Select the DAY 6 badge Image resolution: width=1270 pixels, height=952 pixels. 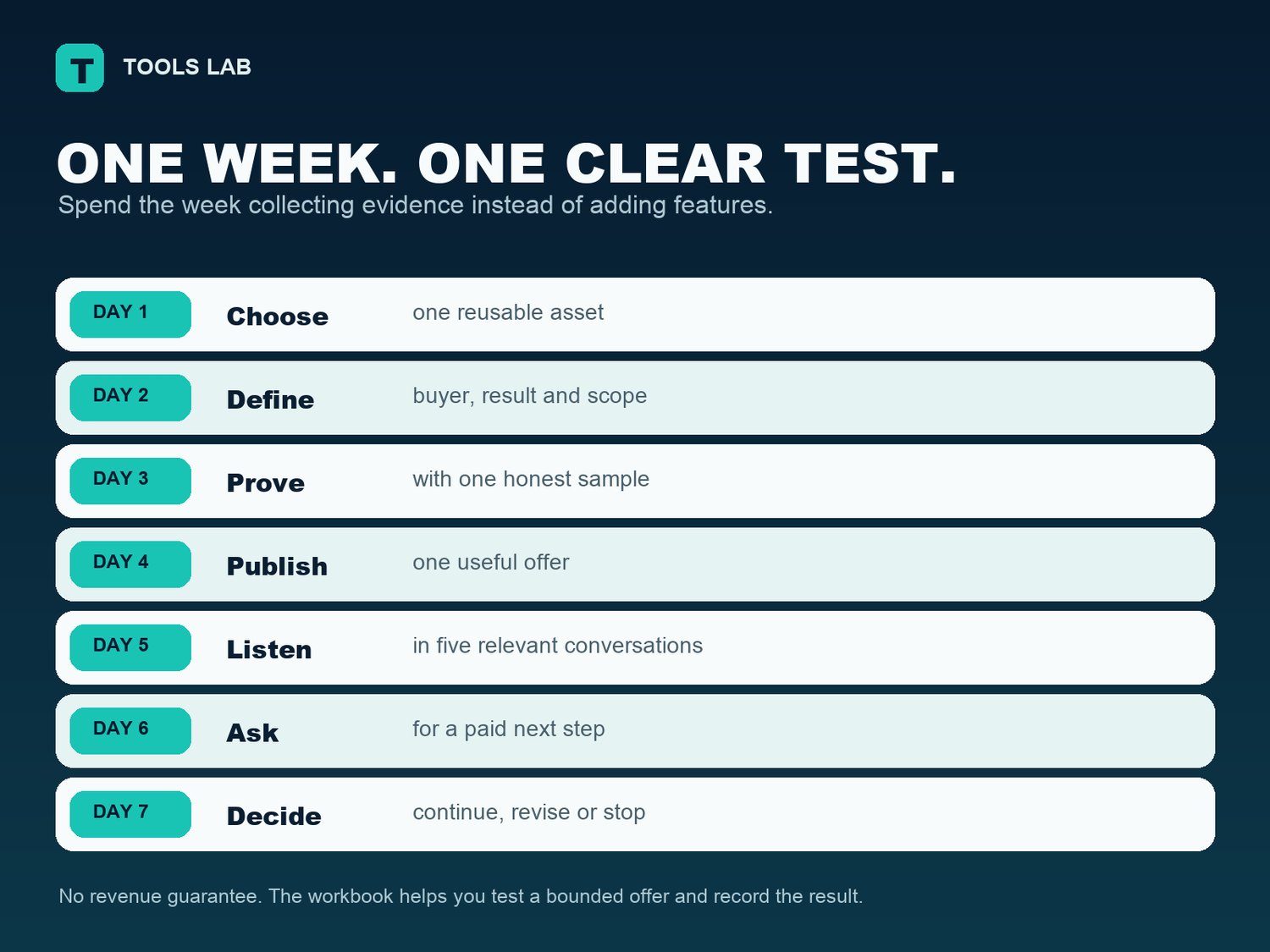point(130,731)
